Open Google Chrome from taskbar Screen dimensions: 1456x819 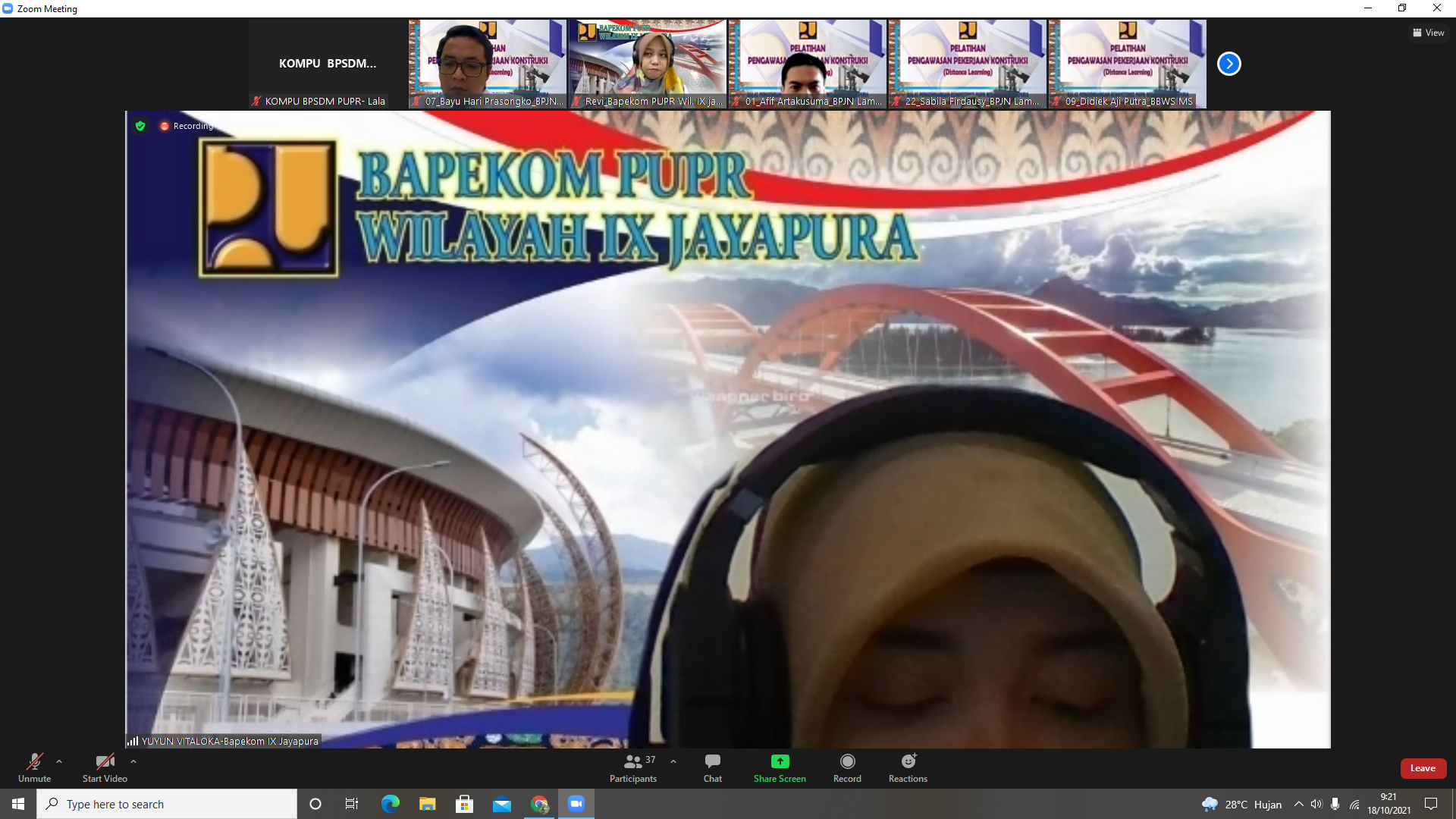click(539, 804)
